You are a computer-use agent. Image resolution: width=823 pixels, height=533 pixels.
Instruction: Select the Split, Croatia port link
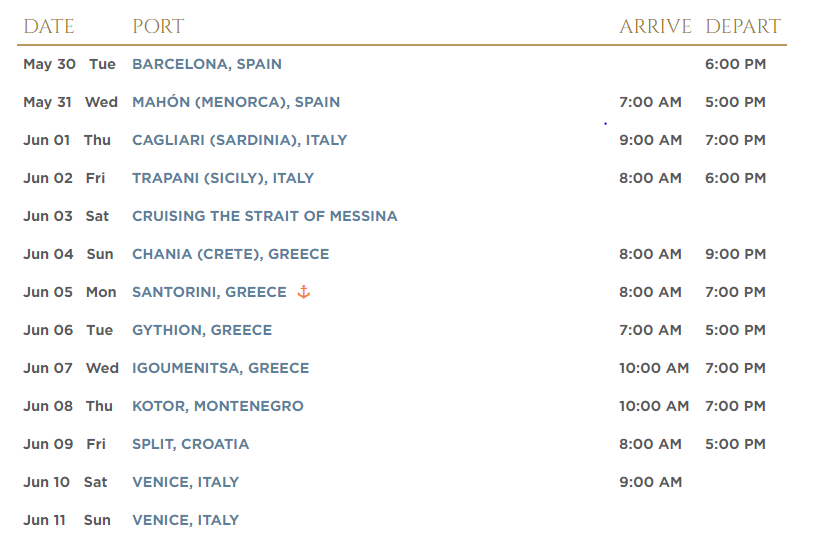(x=191, y=444)
